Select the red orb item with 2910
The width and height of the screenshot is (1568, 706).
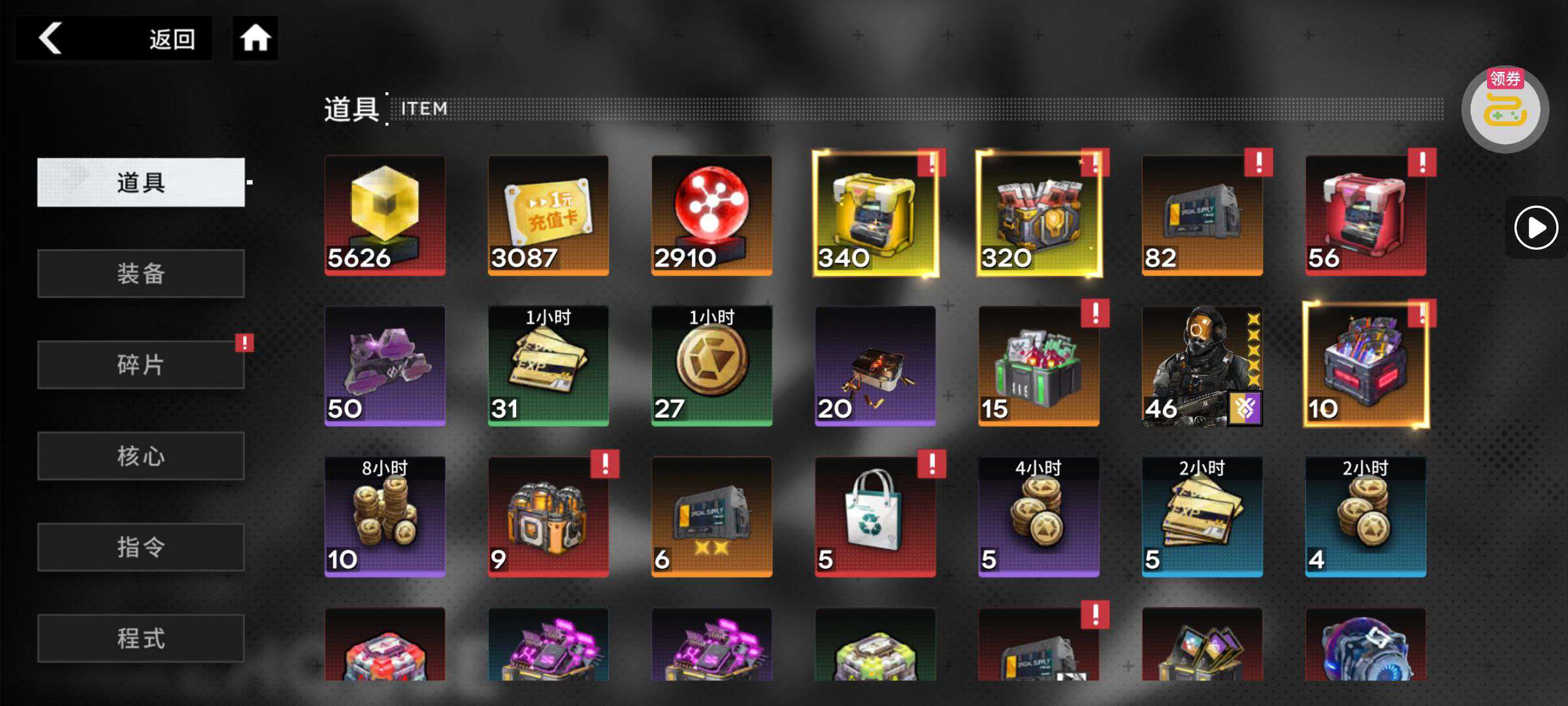coord(711,215)
